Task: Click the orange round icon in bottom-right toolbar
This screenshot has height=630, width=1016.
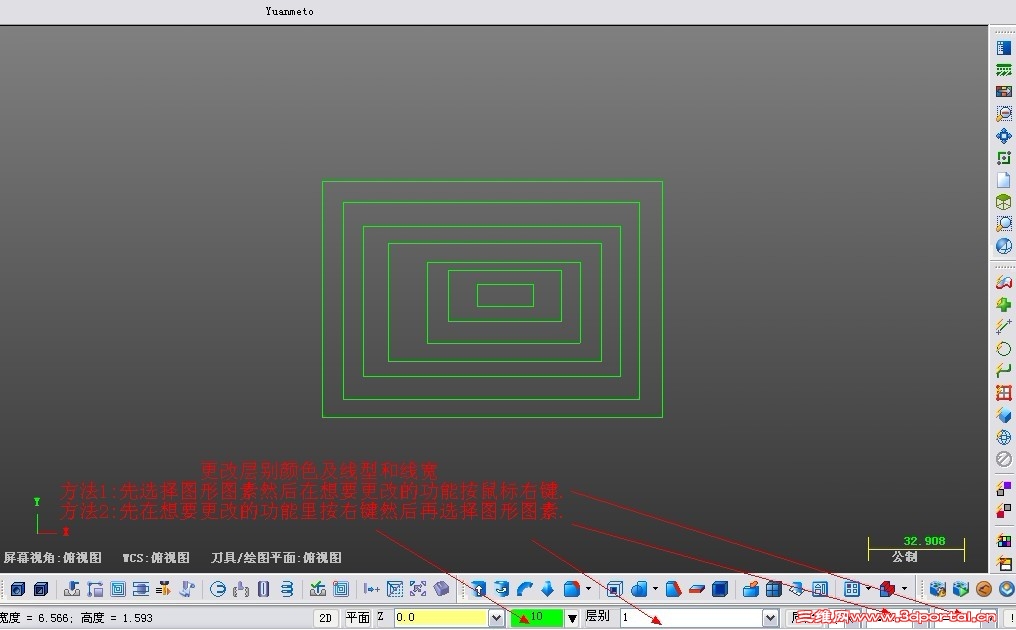Action: tap(984, 589)
